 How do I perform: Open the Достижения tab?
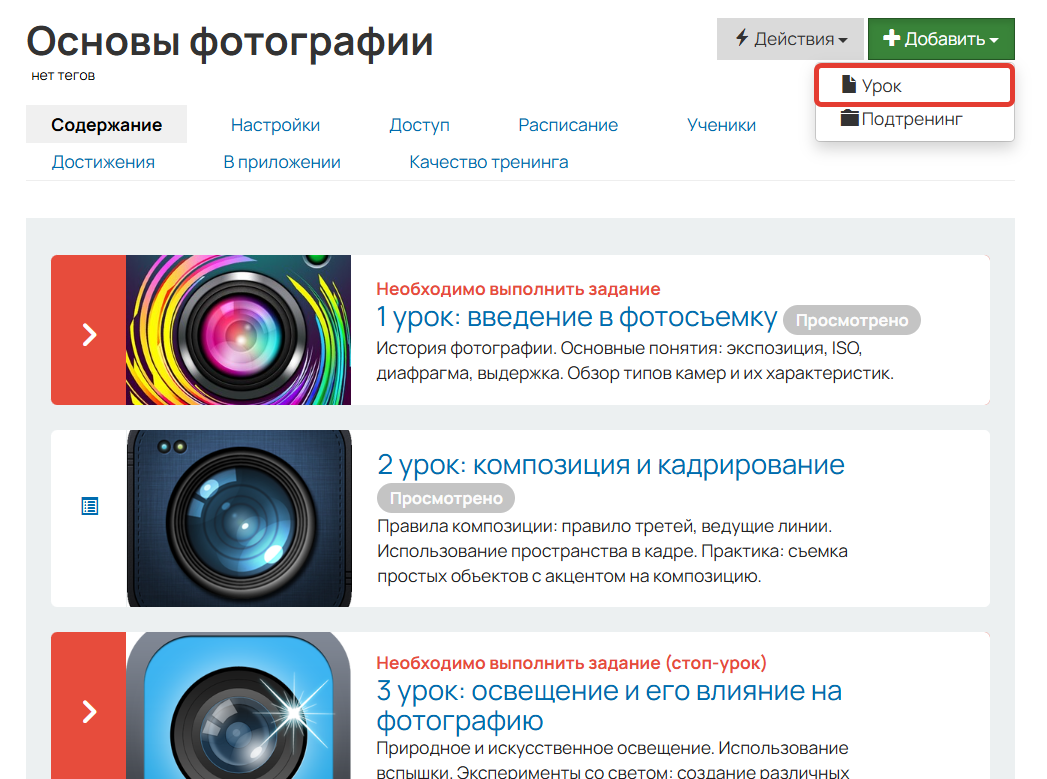click(103, 162)
